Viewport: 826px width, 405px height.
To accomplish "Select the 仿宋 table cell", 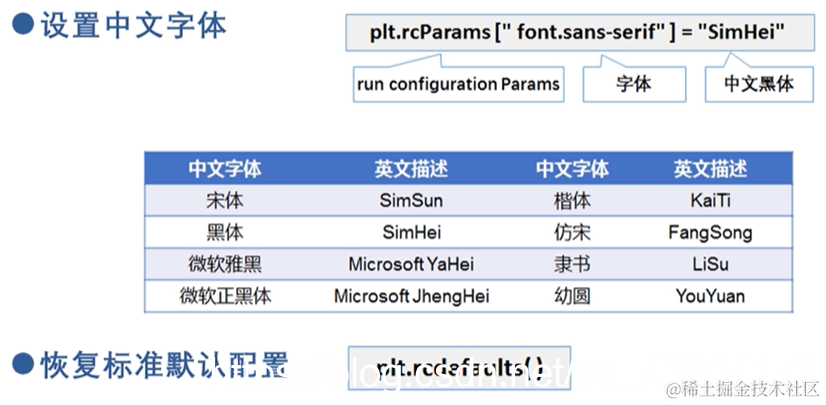I will [x=573, y=232].
